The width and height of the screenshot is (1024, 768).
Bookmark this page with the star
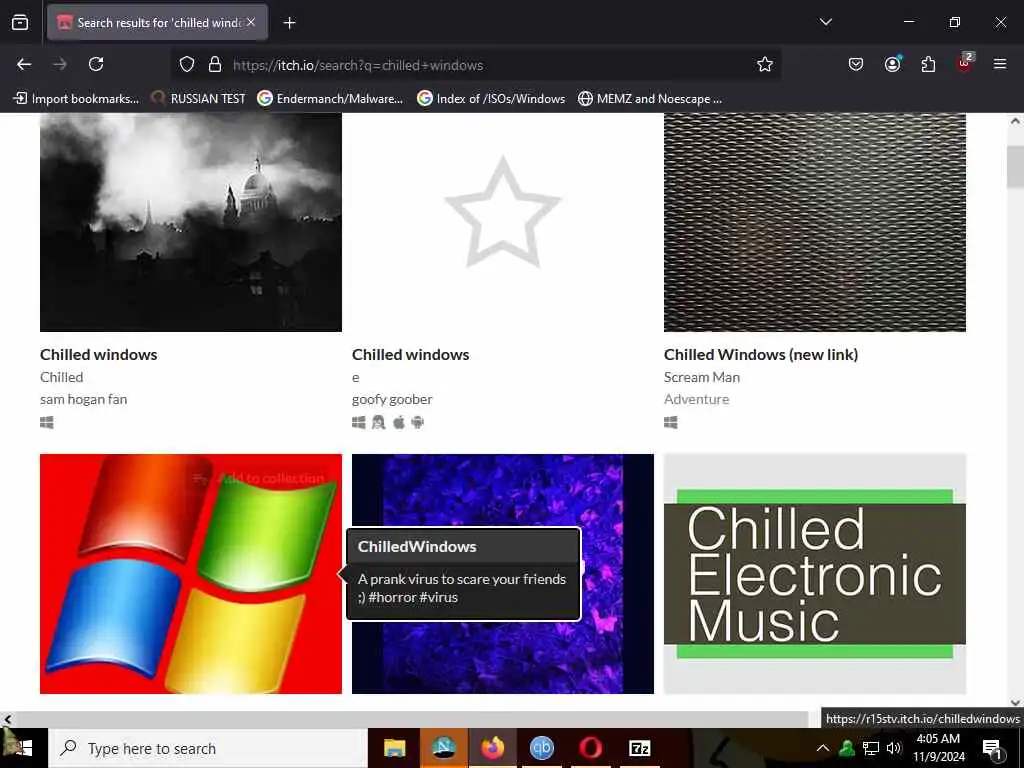point(765,64)
